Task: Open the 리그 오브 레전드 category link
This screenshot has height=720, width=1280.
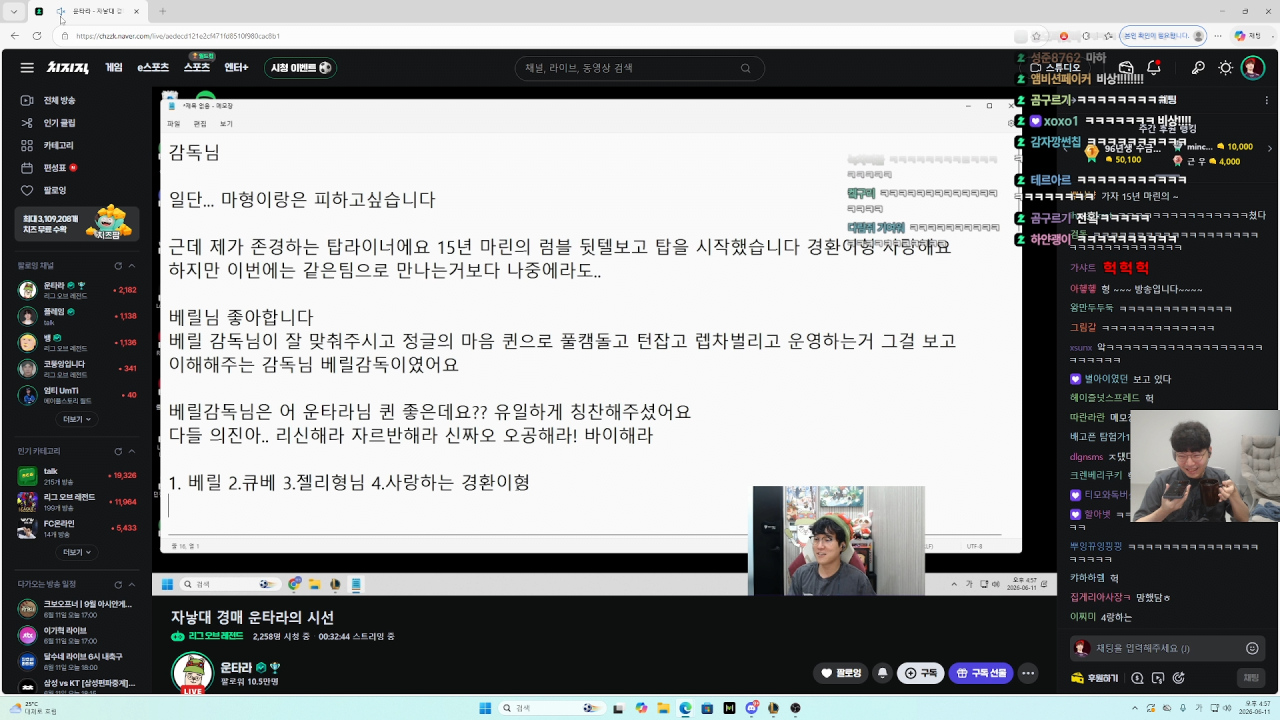Action: point(207,636)
